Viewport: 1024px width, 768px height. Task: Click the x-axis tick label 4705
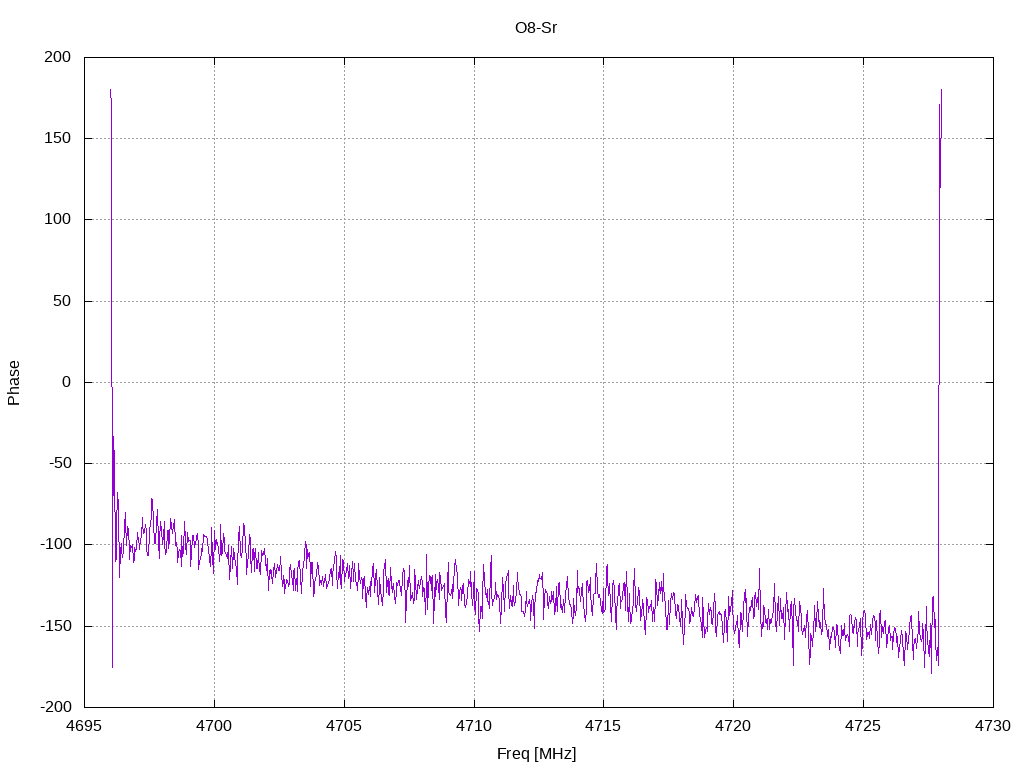pos(344,726)
